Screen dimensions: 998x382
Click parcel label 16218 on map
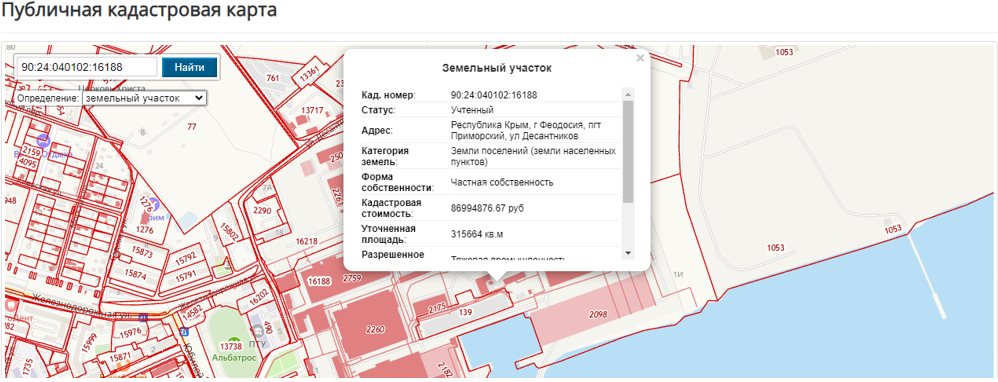307,242
